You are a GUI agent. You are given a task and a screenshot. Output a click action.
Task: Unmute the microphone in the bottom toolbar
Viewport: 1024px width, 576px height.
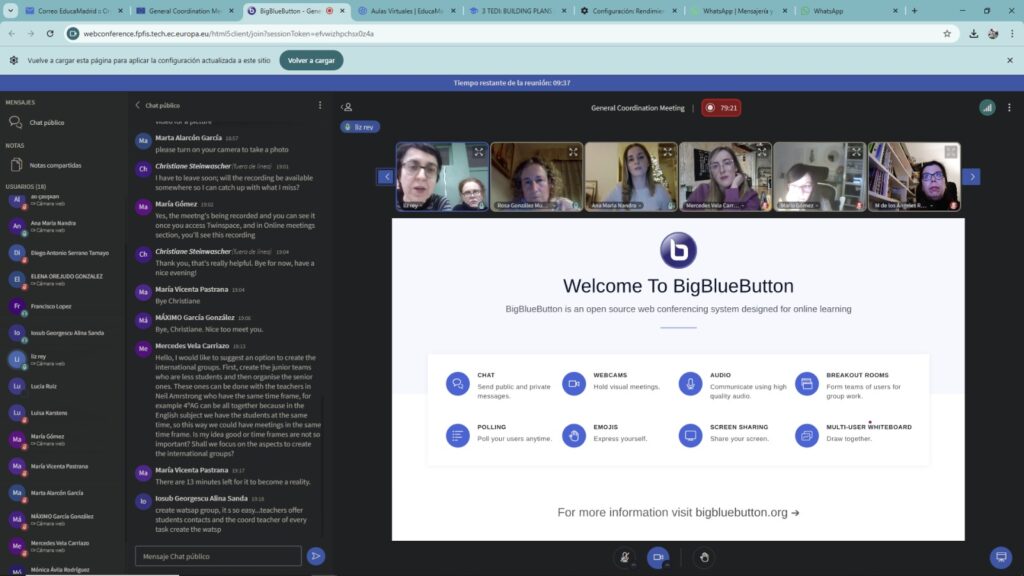click(625, 557)
